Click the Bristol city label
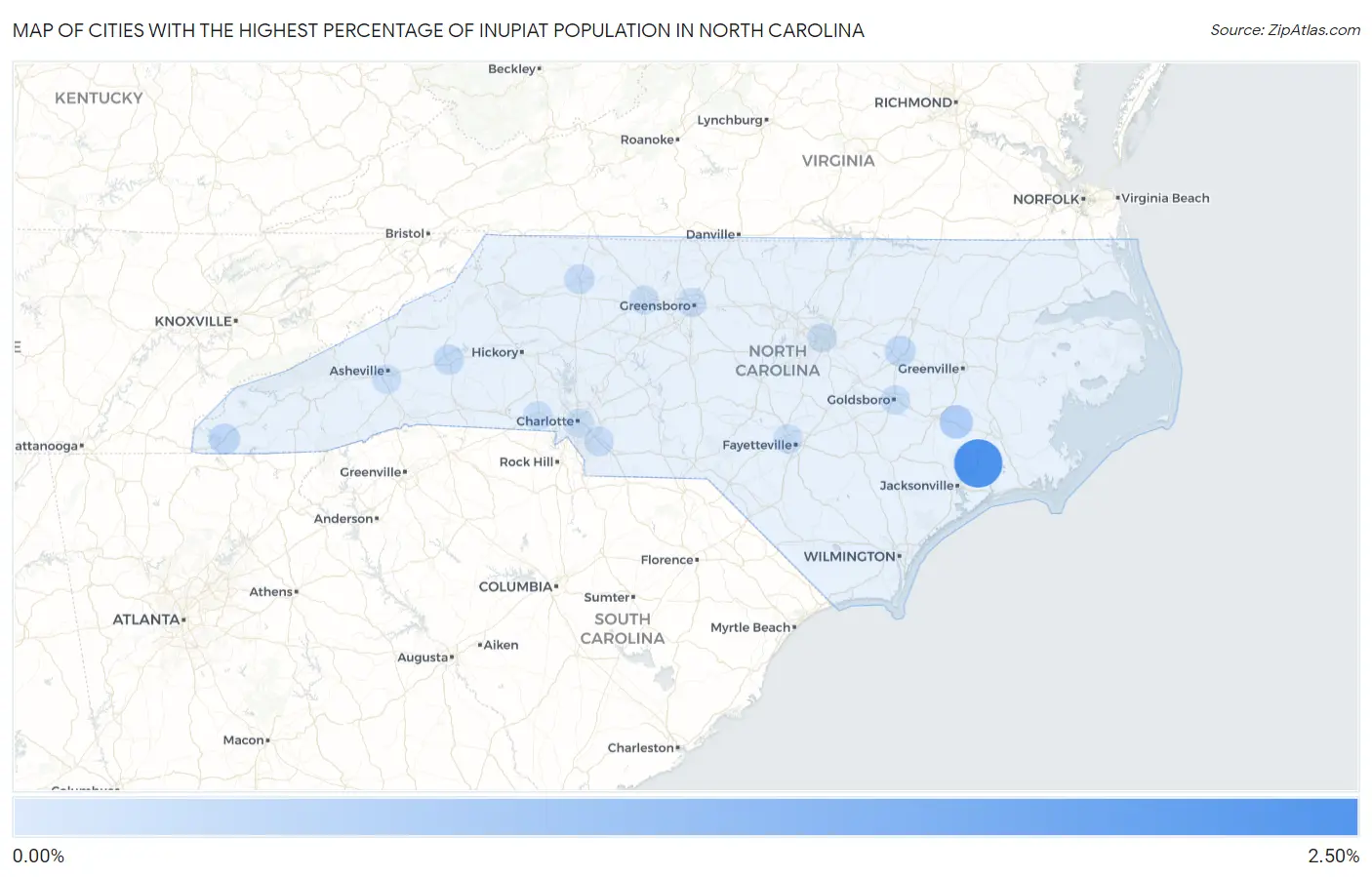The image size is (1372, 877). (405, 233)
